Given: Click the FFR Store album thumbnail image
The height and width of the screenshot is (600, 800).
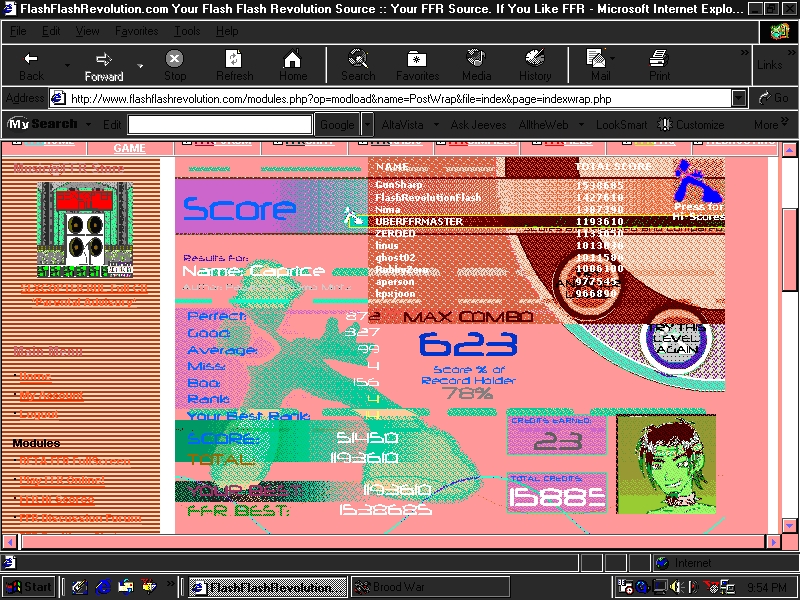Looking at the screenshot, I should click(x=85, y=229).
